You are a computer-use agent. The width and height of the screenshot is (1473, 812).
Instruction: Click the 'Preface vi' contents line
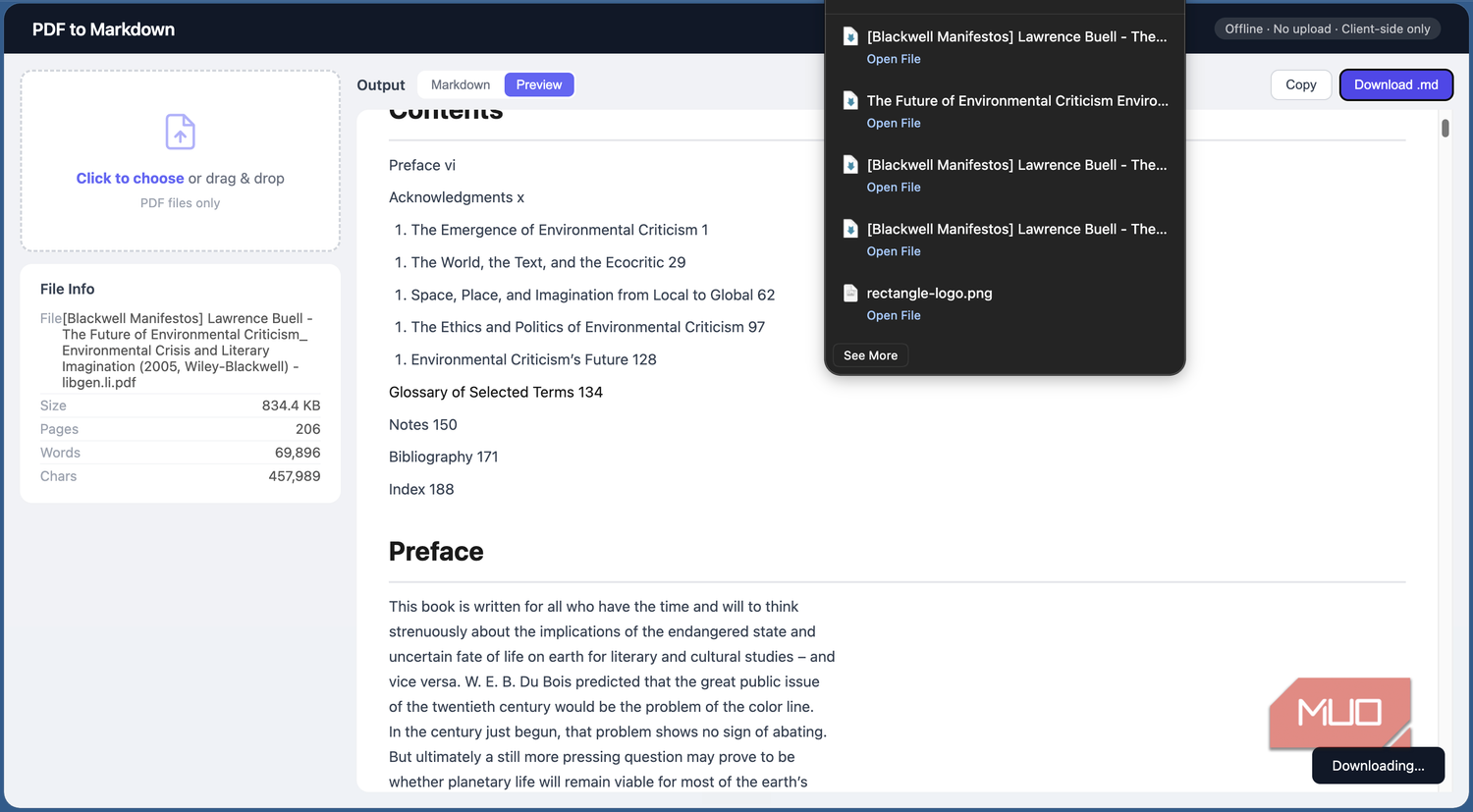(x=422, y=165)
